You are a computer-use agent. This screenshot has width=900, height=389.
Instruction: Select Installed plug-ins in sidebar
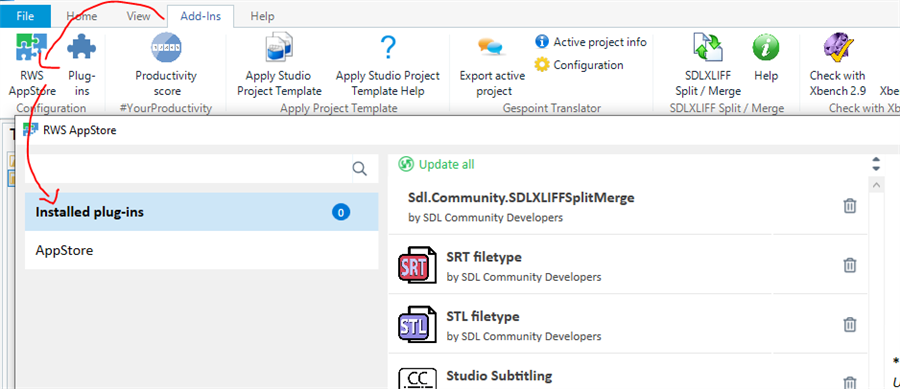coord(201,212)
